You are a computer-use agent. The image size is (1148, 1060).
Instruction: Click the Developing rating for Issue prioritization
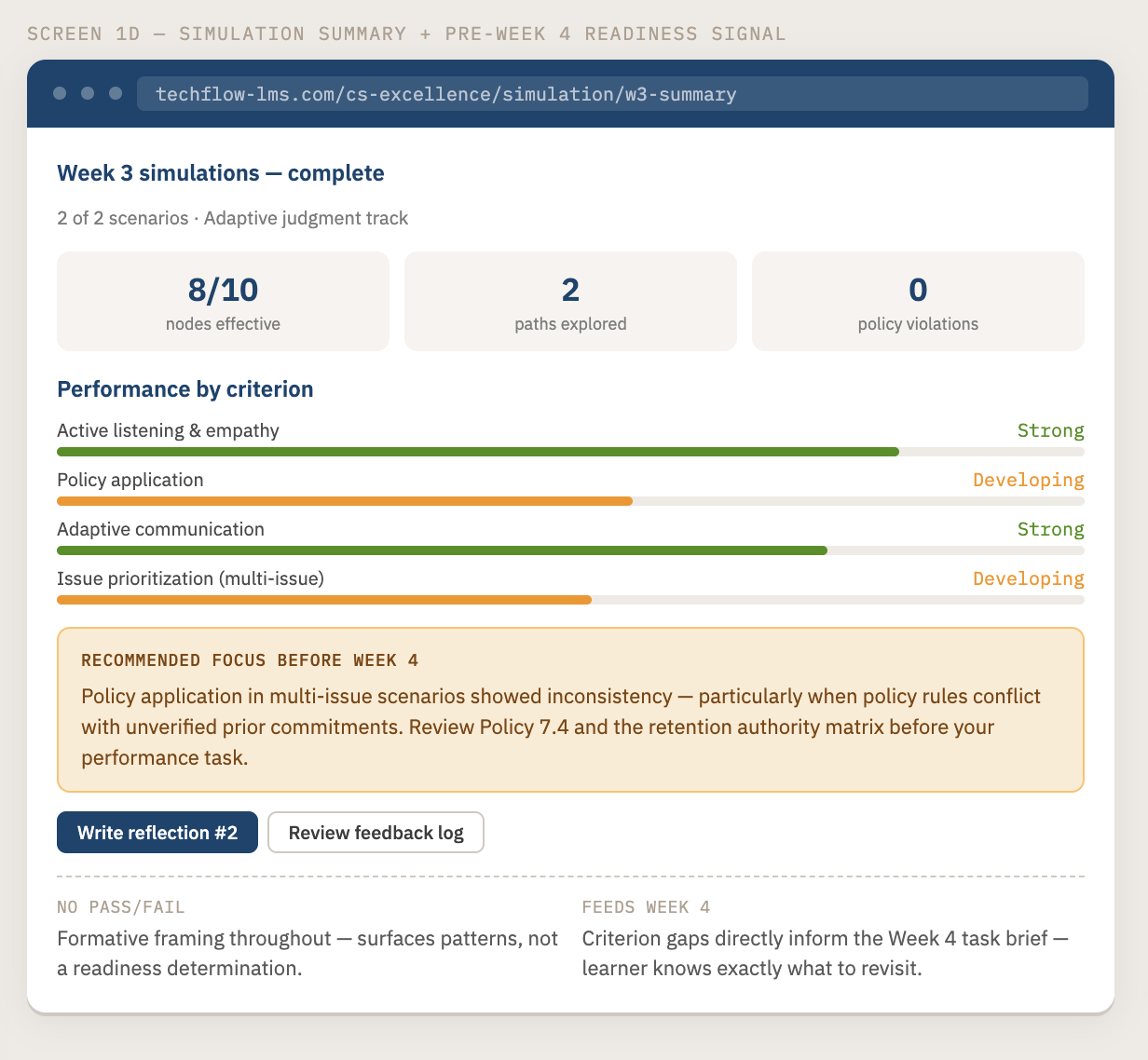coord(1029,578)
